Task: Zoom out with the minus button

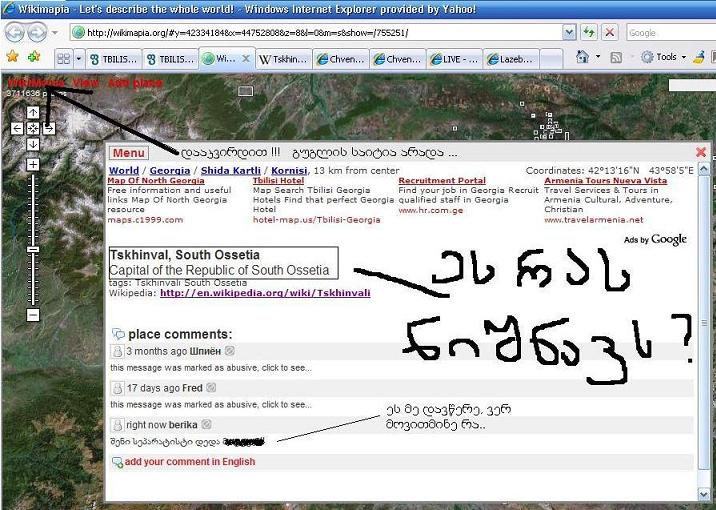Action: point(33,315)
